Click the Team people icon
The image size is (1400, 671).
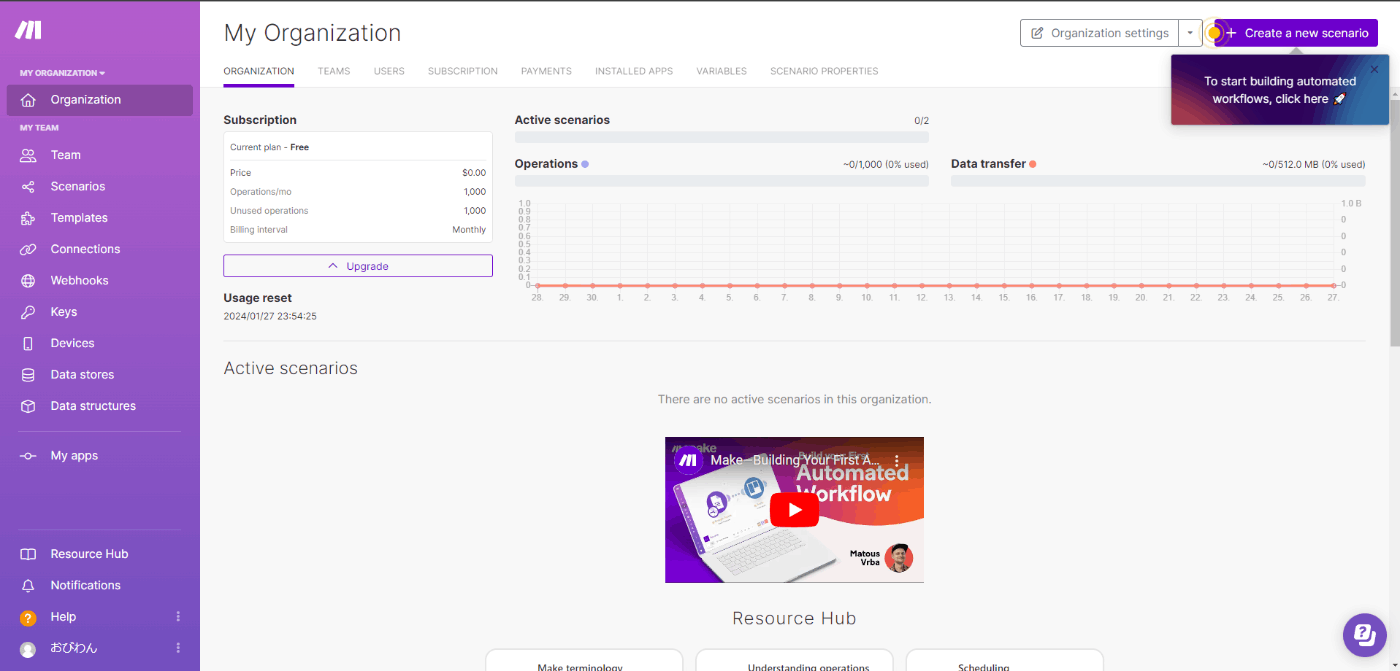(28, 155)
